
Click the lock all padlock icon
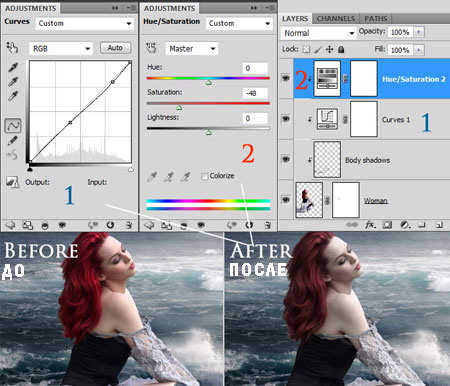[x=341, y=50]
